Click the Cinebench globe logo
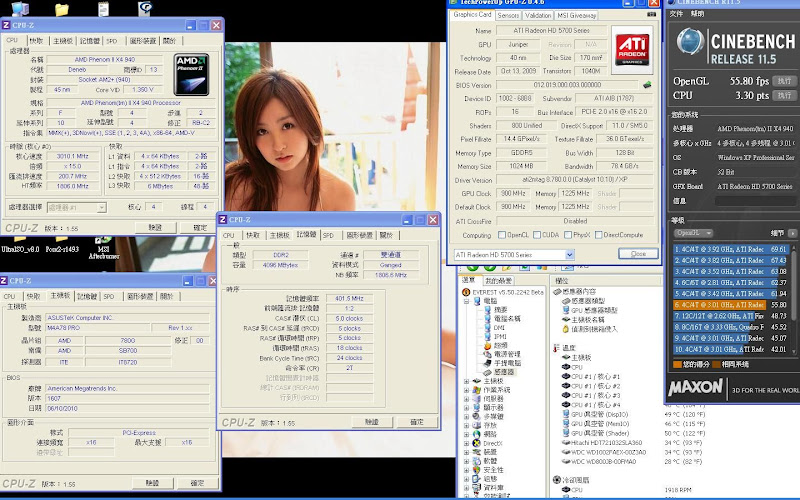 pos(690,42)
